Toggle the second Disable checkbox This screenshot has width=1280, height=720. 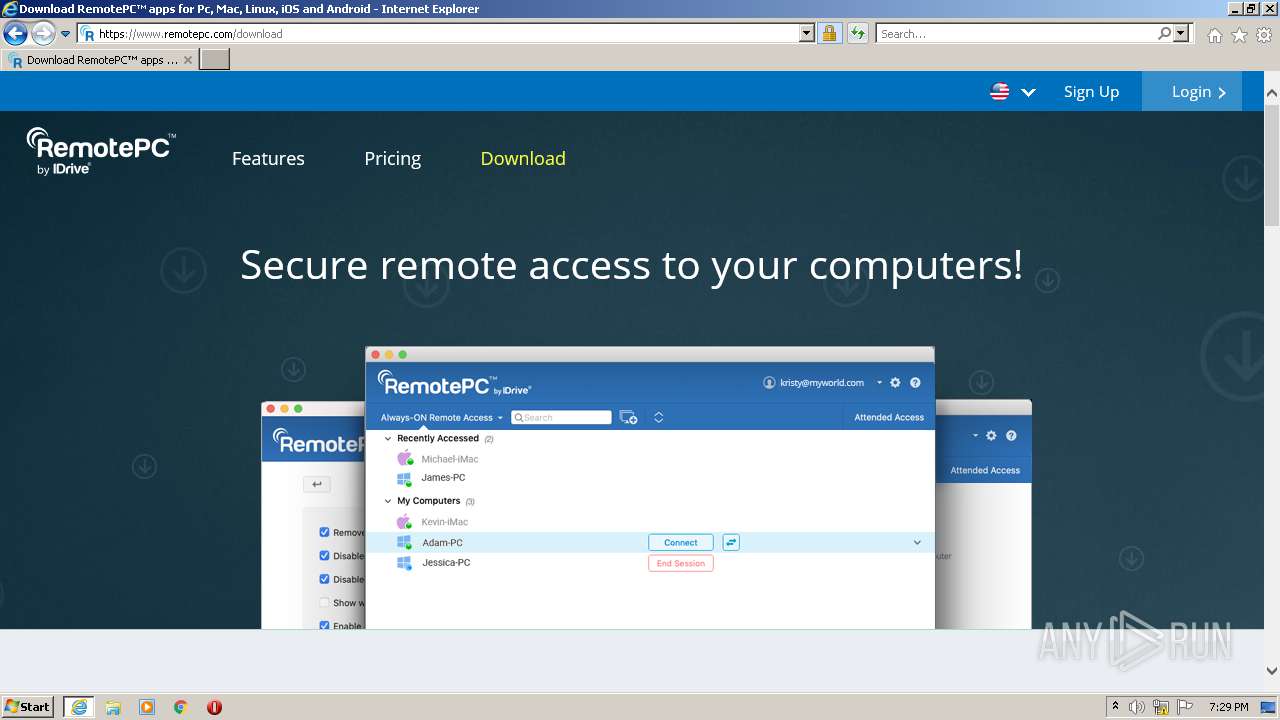coord(324,579)
